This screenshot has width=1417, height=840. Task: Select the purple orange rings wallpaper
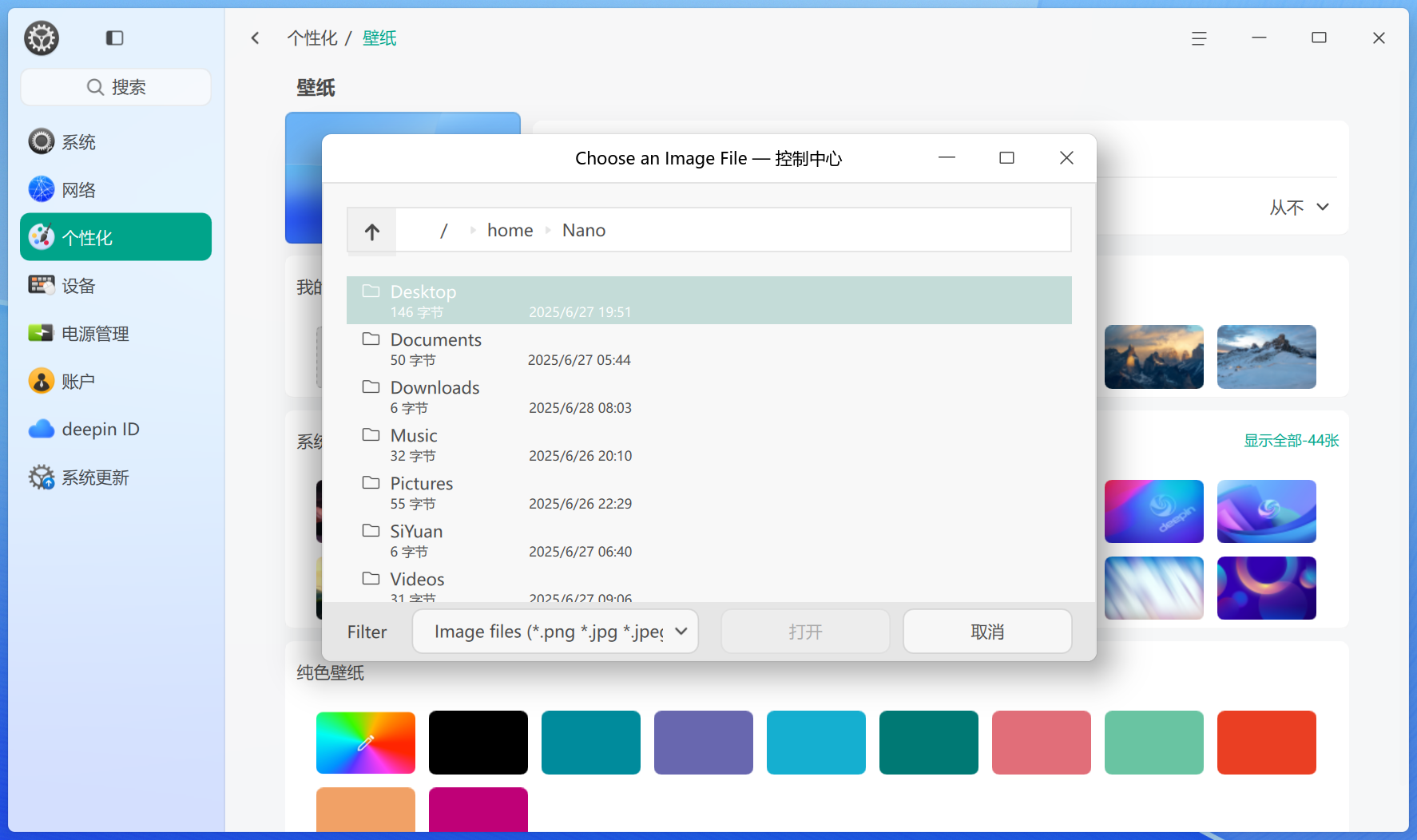coord(1267,588)
